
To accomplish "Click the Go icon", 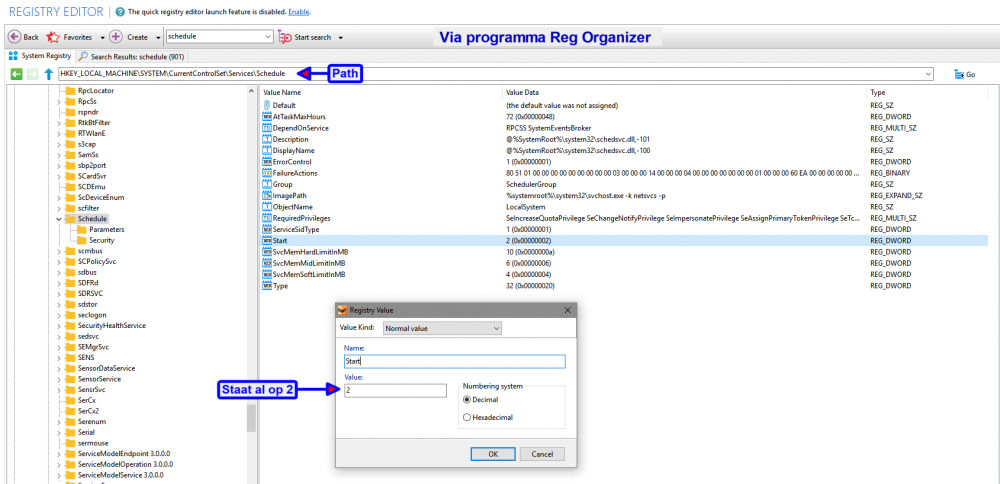I will [959, 74].
